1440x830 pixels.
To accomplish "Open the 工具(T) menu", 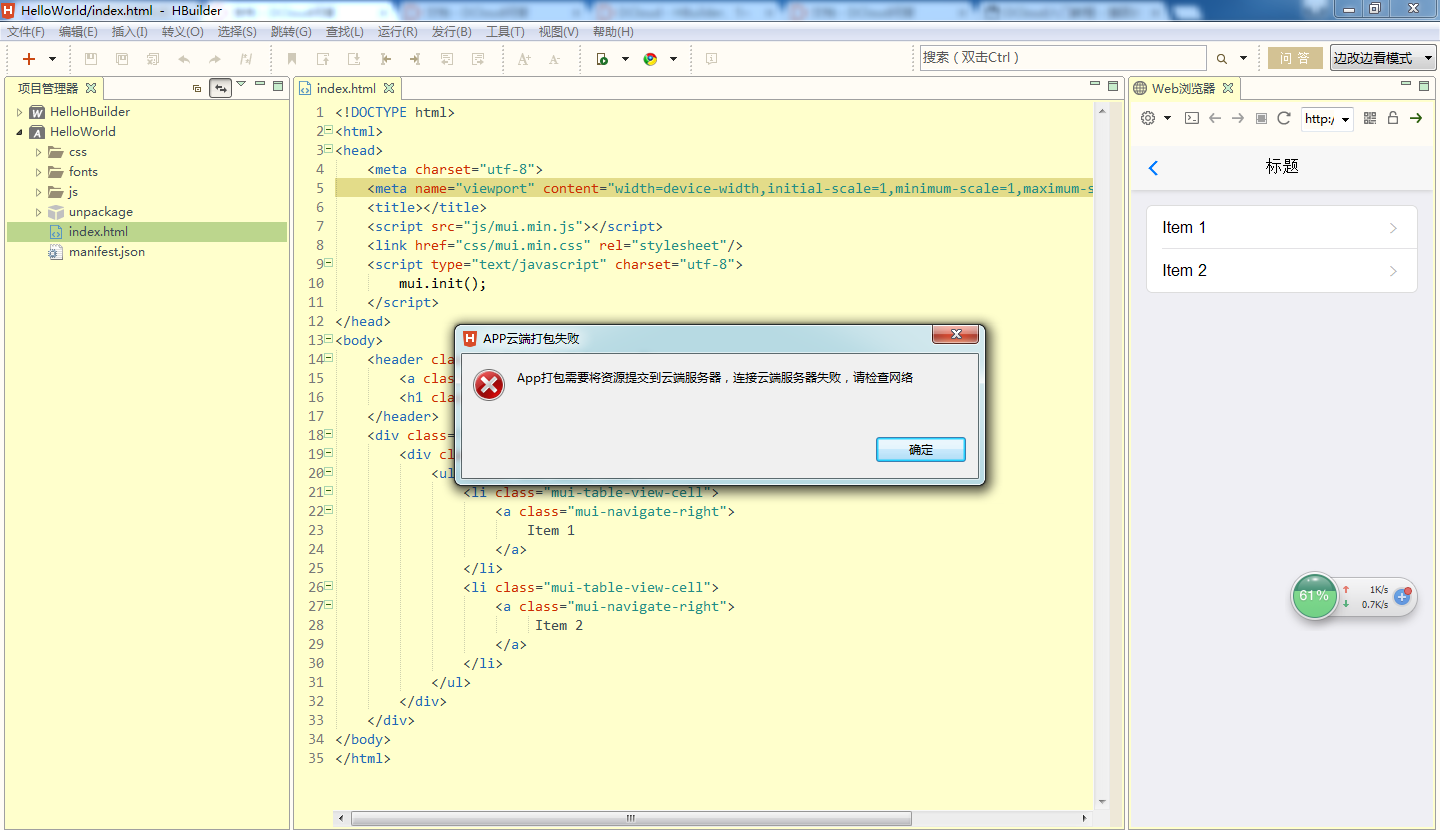I will tap(505, 32).
